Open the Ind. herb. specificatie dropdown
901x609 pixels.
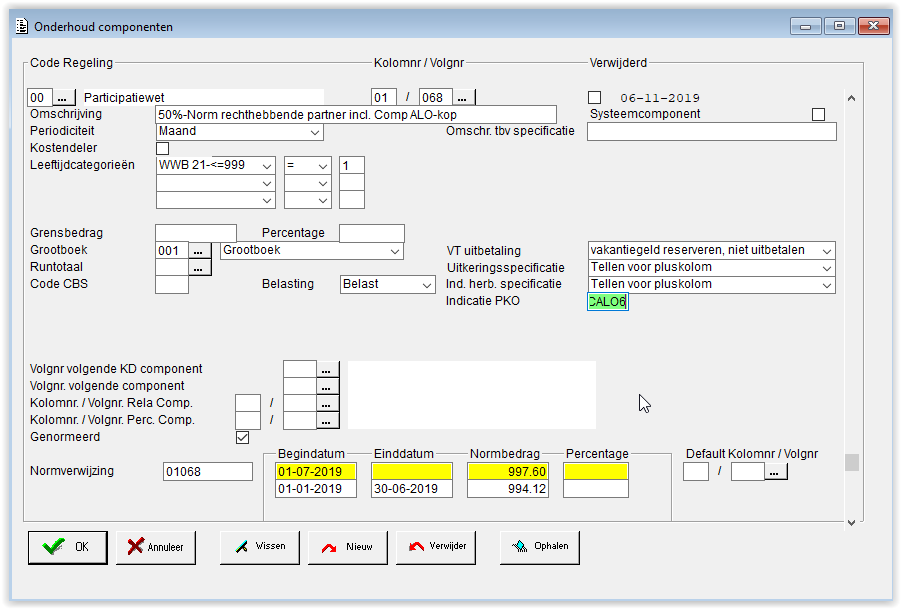[x=711, y=285]
